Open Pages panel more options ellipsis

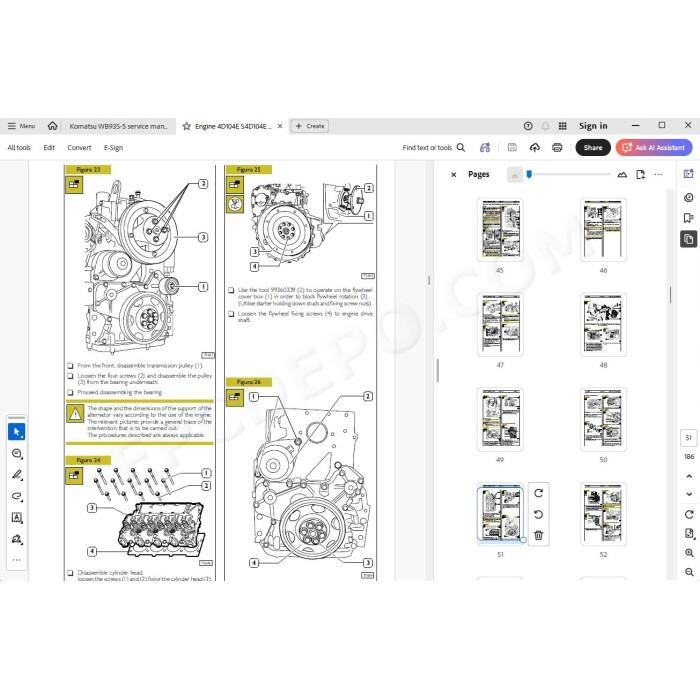tap(658, 175)
